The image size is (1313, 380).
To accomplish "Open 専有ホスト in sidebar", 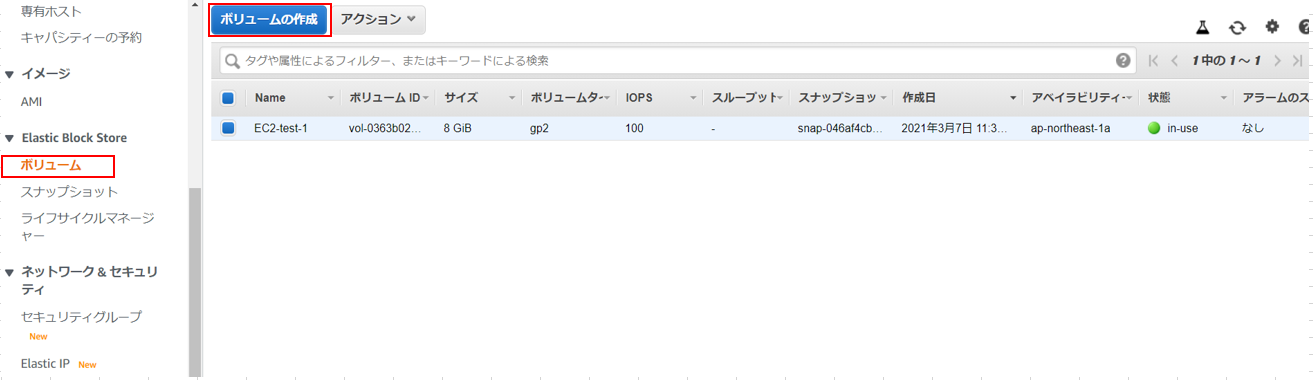I will 52,11.
